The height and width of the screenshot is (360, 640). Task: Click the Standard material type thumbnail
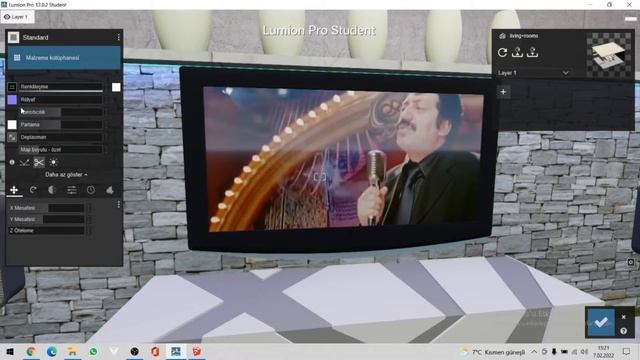[x=13, y=38]
